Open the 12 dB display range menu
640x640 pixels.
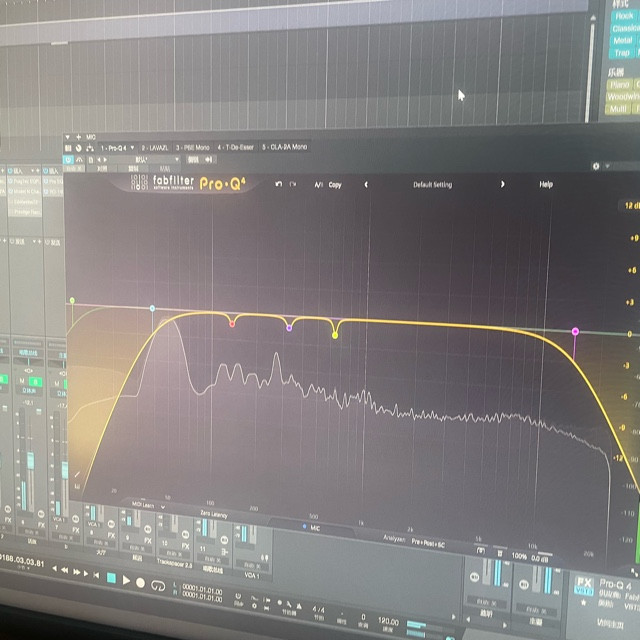click(x=631, y=206)
